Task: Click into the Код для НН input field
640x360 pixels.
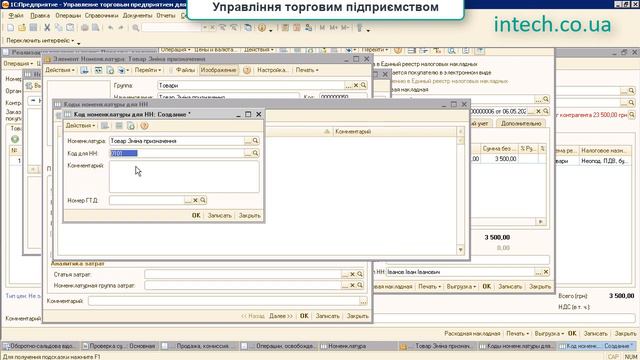Action: coord(176,153)
